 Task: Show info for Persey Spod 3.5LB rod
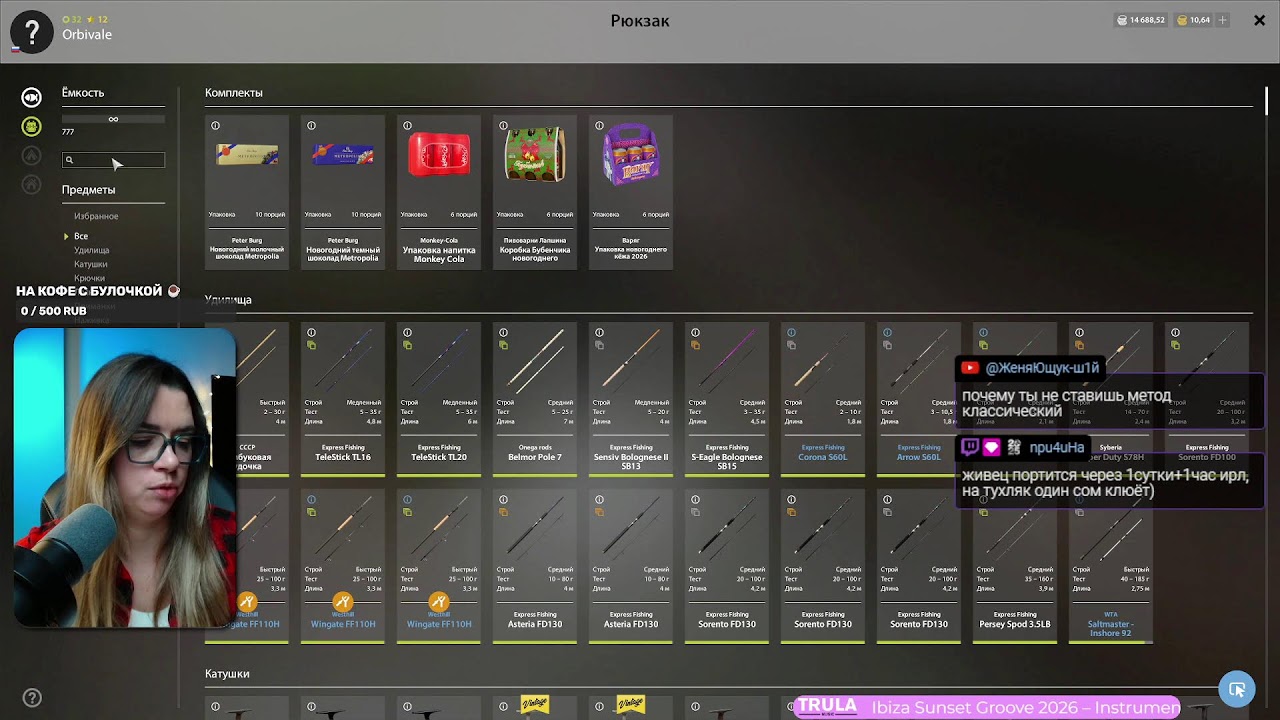tap(983, 499)
